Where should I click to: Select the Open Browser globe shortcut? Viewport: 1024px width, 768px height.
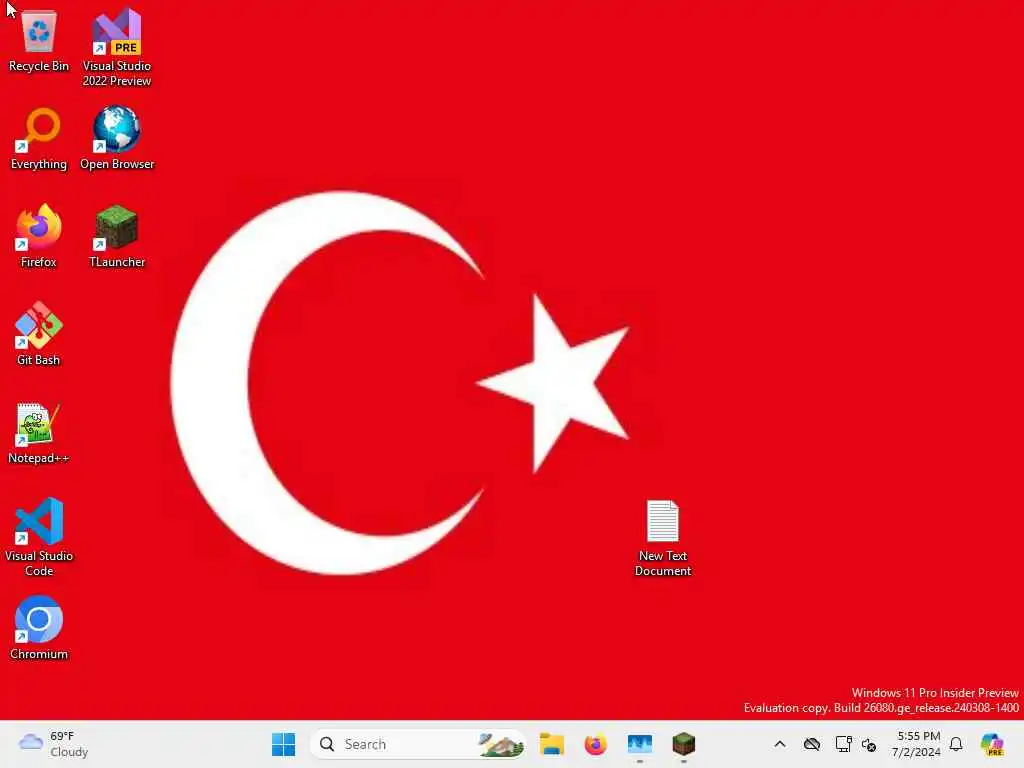[117, 138]
